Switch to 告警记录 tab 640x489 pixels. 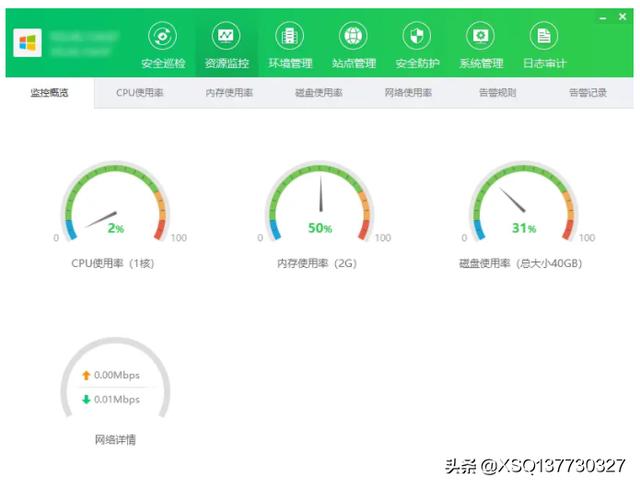pos(588,93)
